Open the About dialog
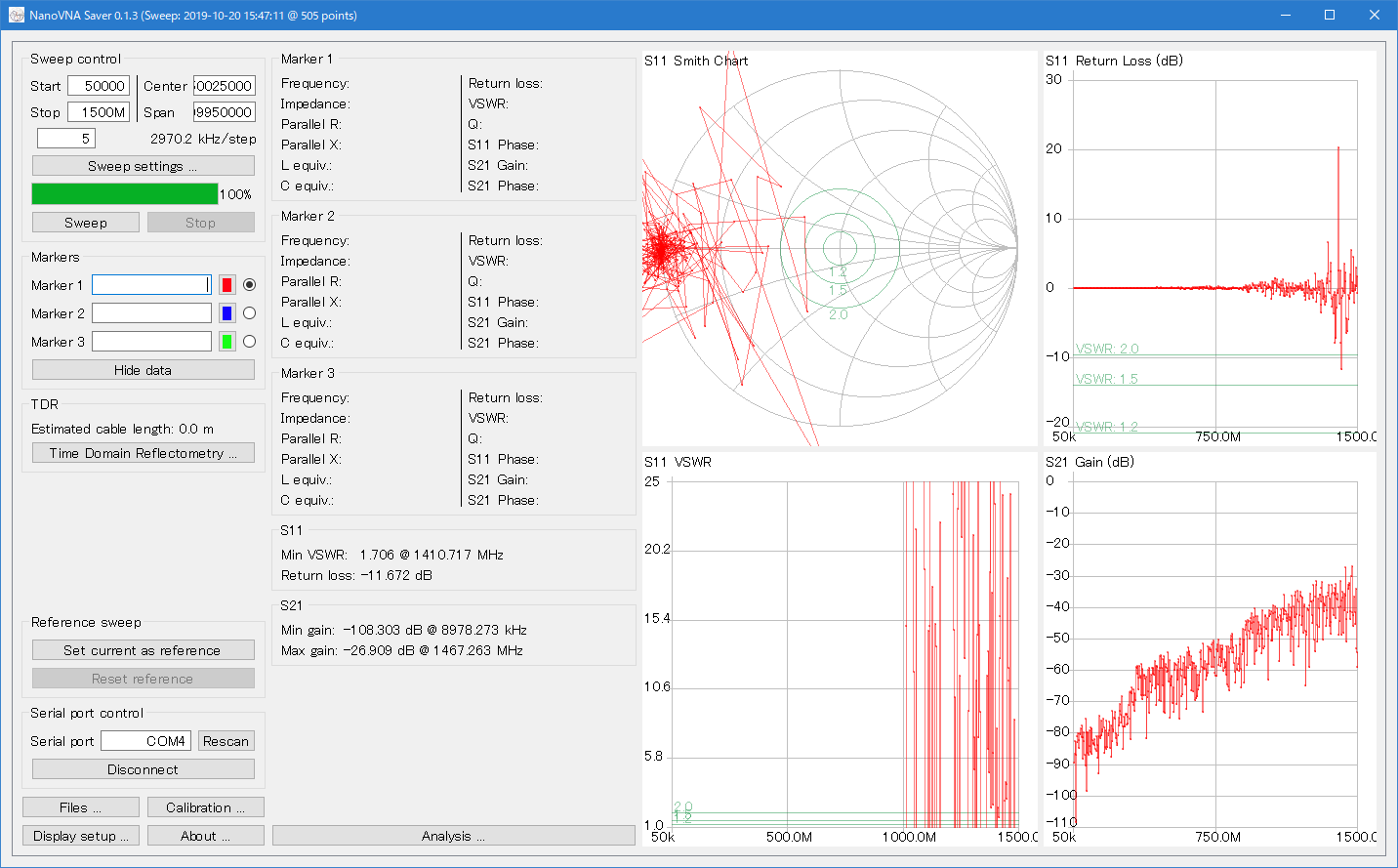The width and height of the screenshot is (1398, 868). (206, 836)
